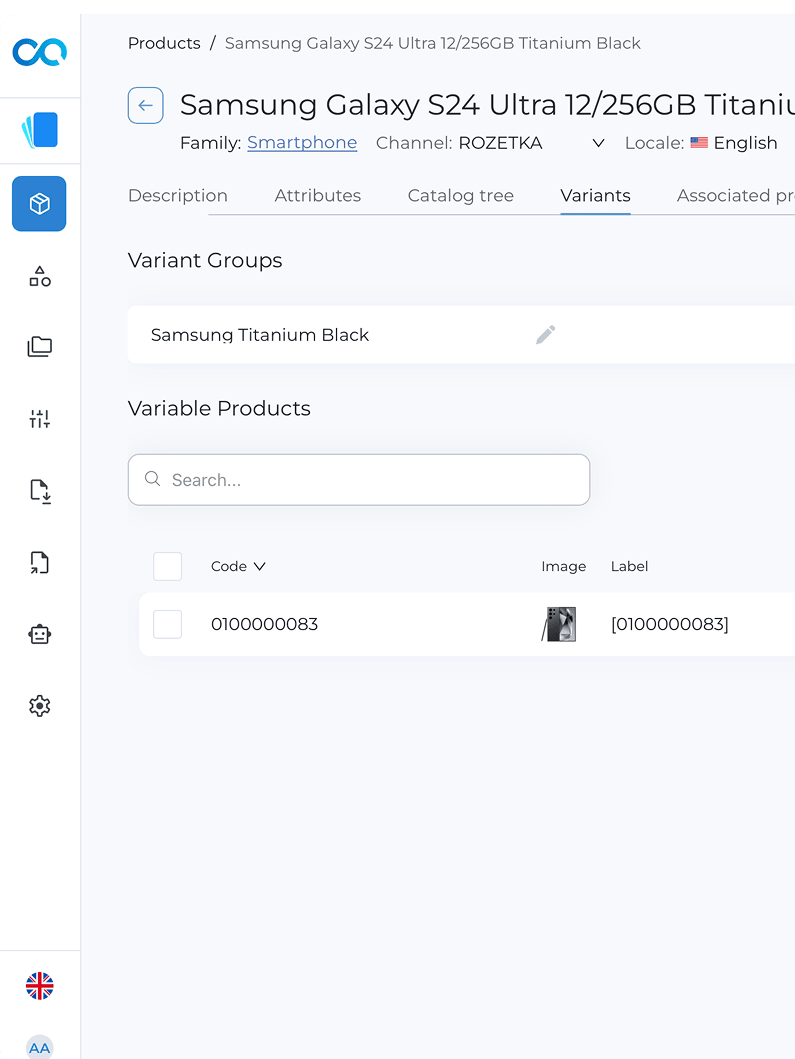Click the label [0100000083] cell
Viewport: 795px width, 1059px height.
pos(669,624)
